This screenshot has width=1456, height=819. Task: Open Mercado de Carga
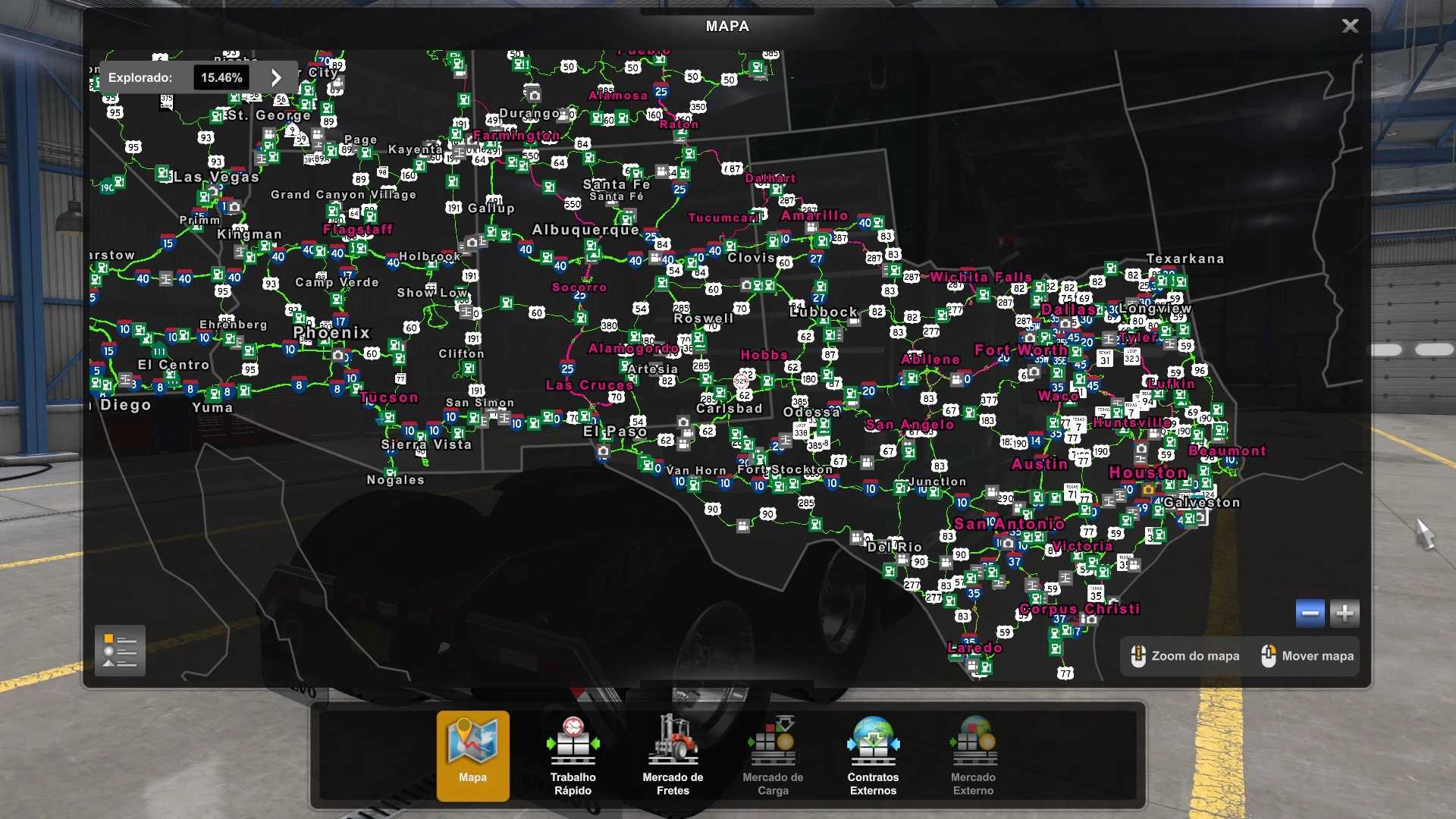(x=773, y=755)
